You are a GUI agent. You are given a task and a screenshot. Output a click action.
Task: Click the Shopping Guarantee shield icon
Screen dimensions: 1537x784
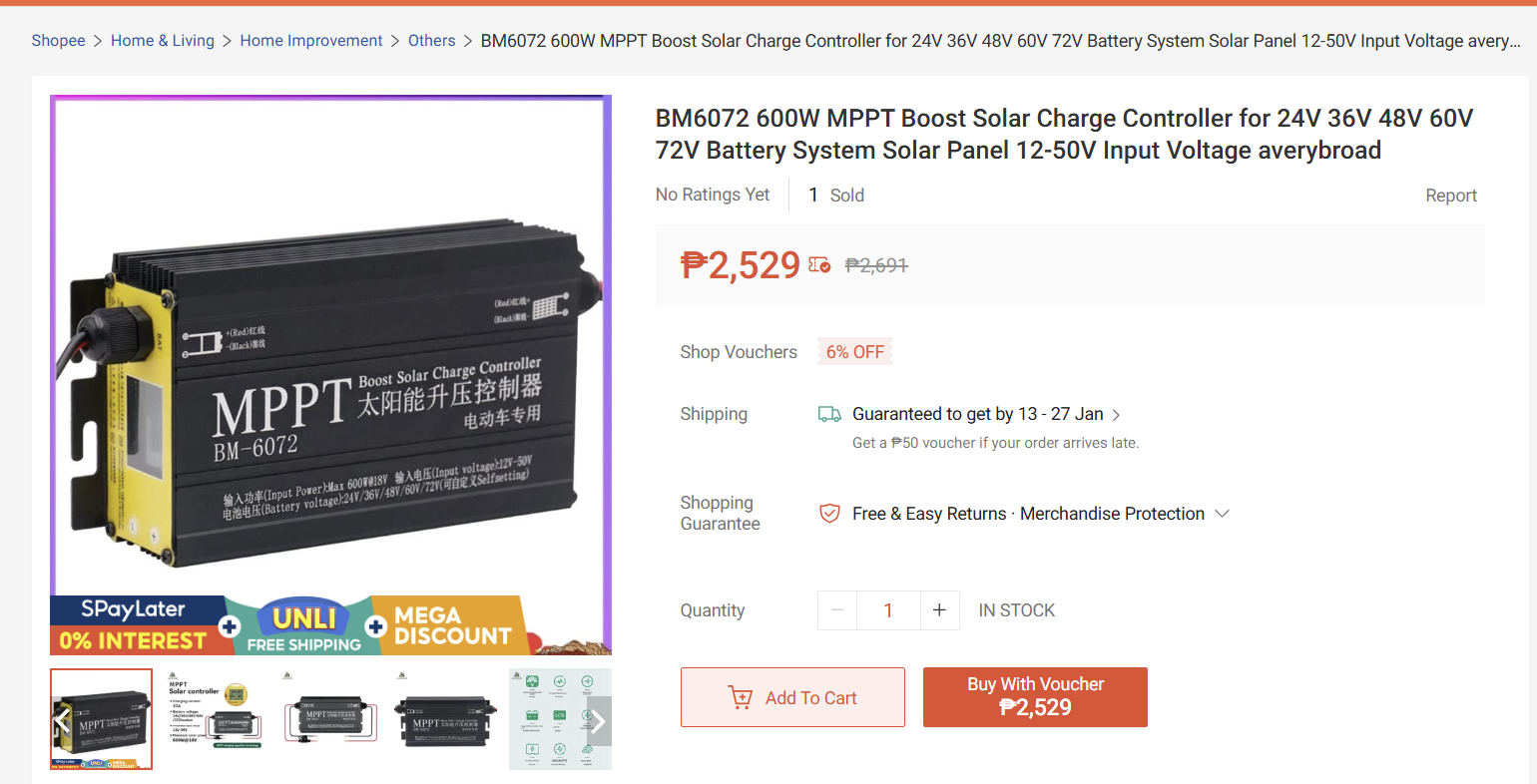click(829, 514)
